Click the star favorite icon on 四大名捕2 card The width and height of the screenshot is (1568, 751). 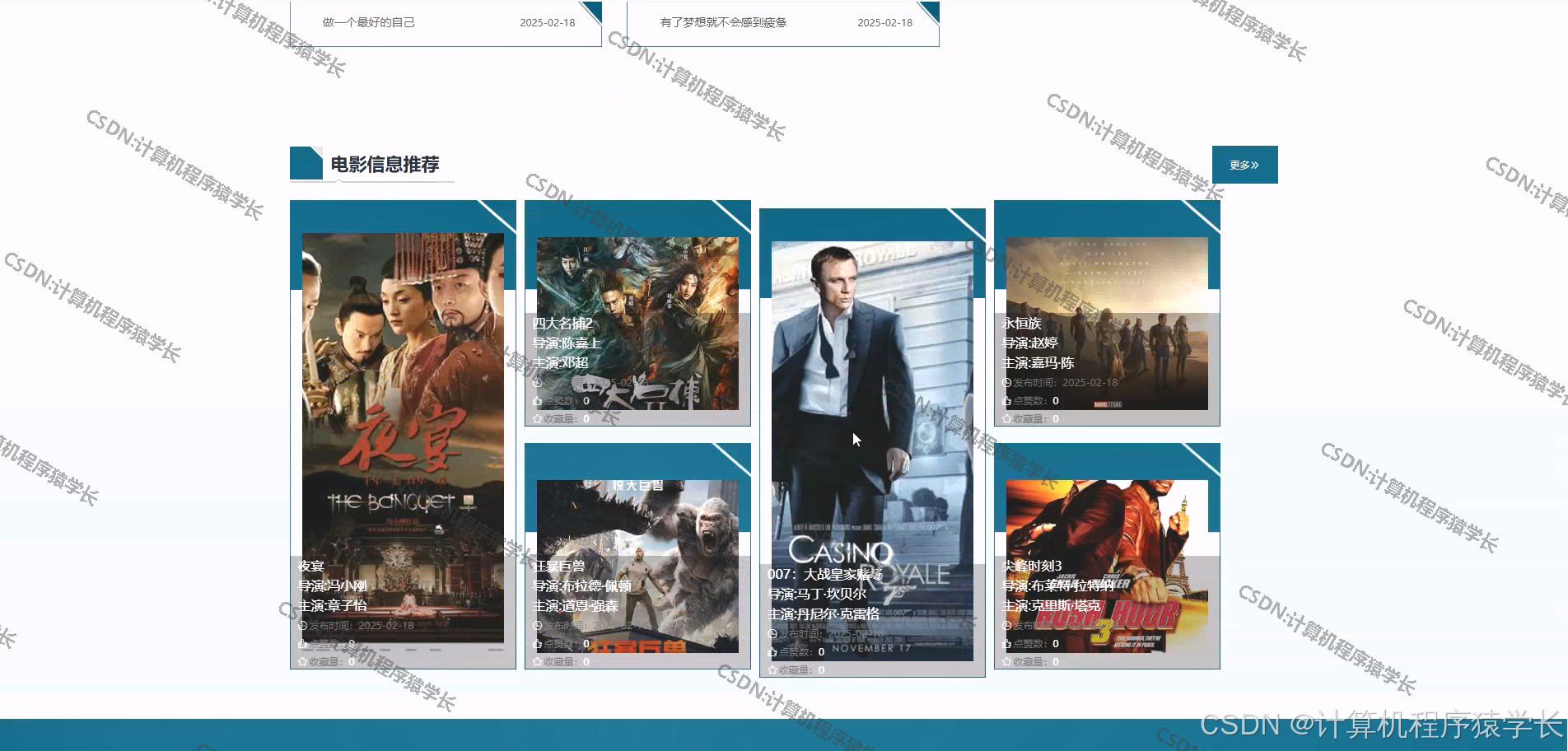(x=537, y=419)
